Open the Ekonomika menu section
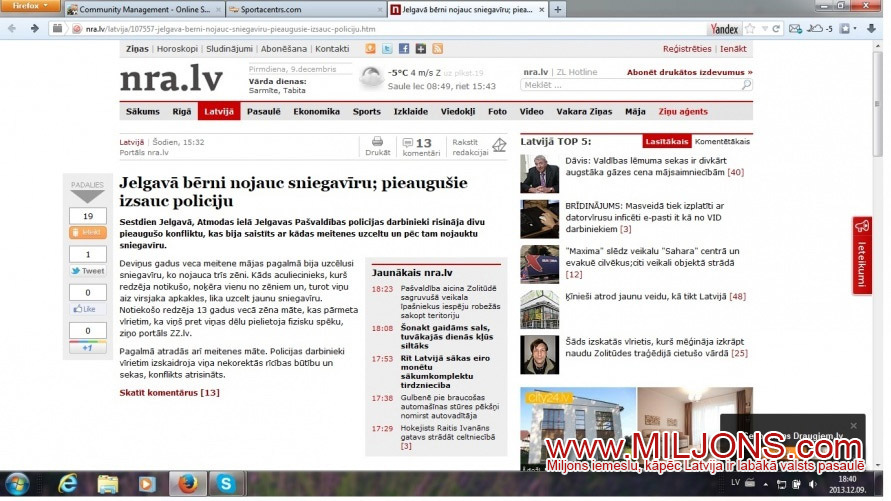This screenshot has width=891, height=501. click(316, 111)
